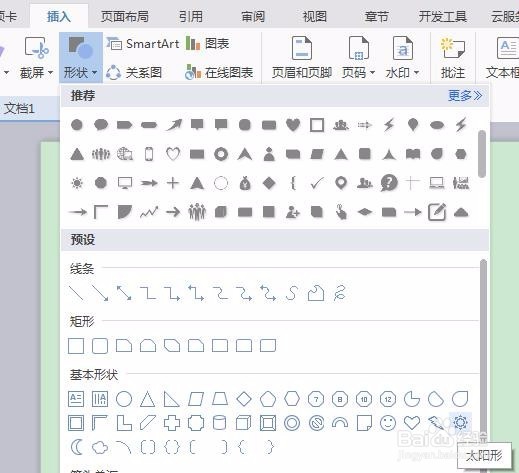Select the parallelogram basic shape
This screenshot has width=519, height=473.
tap(196, 399)
